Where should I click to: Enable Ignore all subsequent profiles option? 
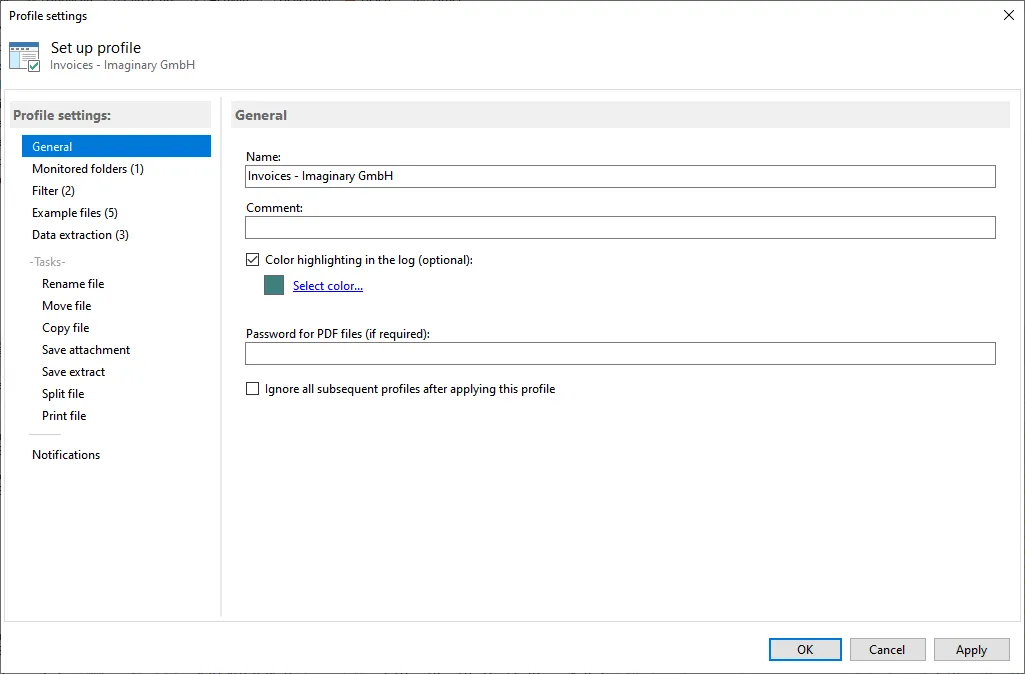click(252, 388)
